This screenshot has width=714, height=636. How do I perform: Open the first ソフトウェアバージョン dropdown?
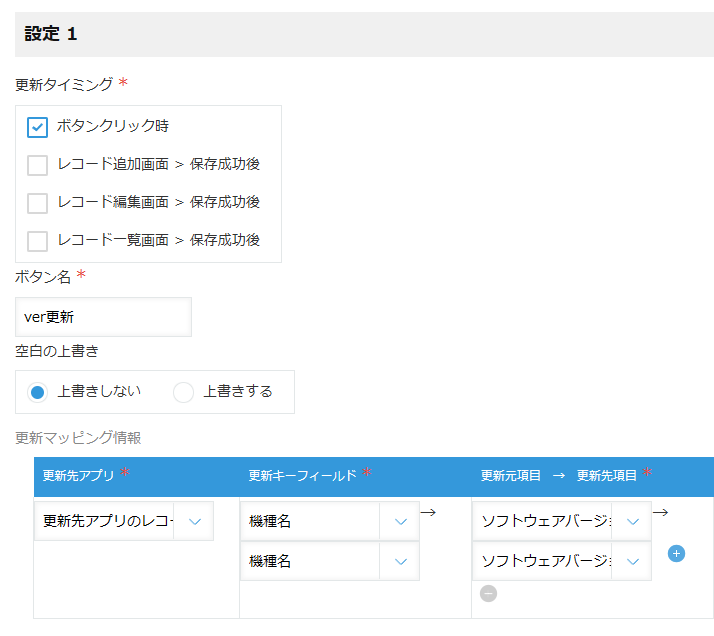click(562, 521)
